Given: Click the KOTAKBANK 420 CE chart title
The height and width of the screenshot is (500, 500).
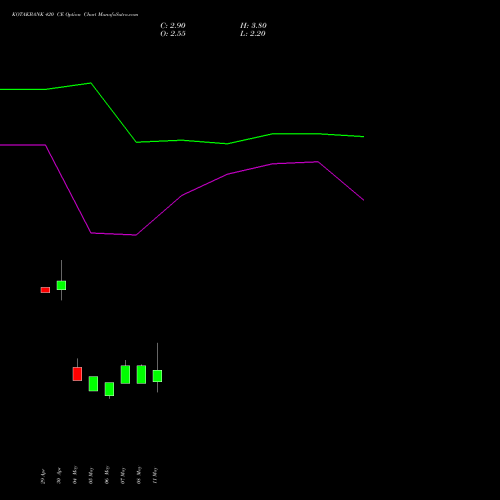Looking at the screenshot, I should 75,15.
